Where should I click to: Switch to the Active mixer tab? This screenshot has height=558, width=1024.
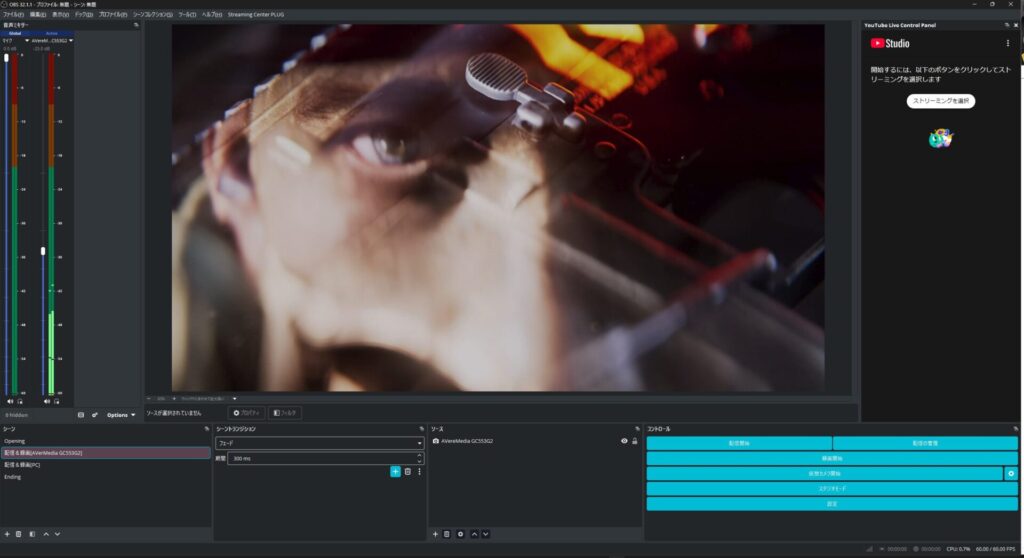click(52, 32)
